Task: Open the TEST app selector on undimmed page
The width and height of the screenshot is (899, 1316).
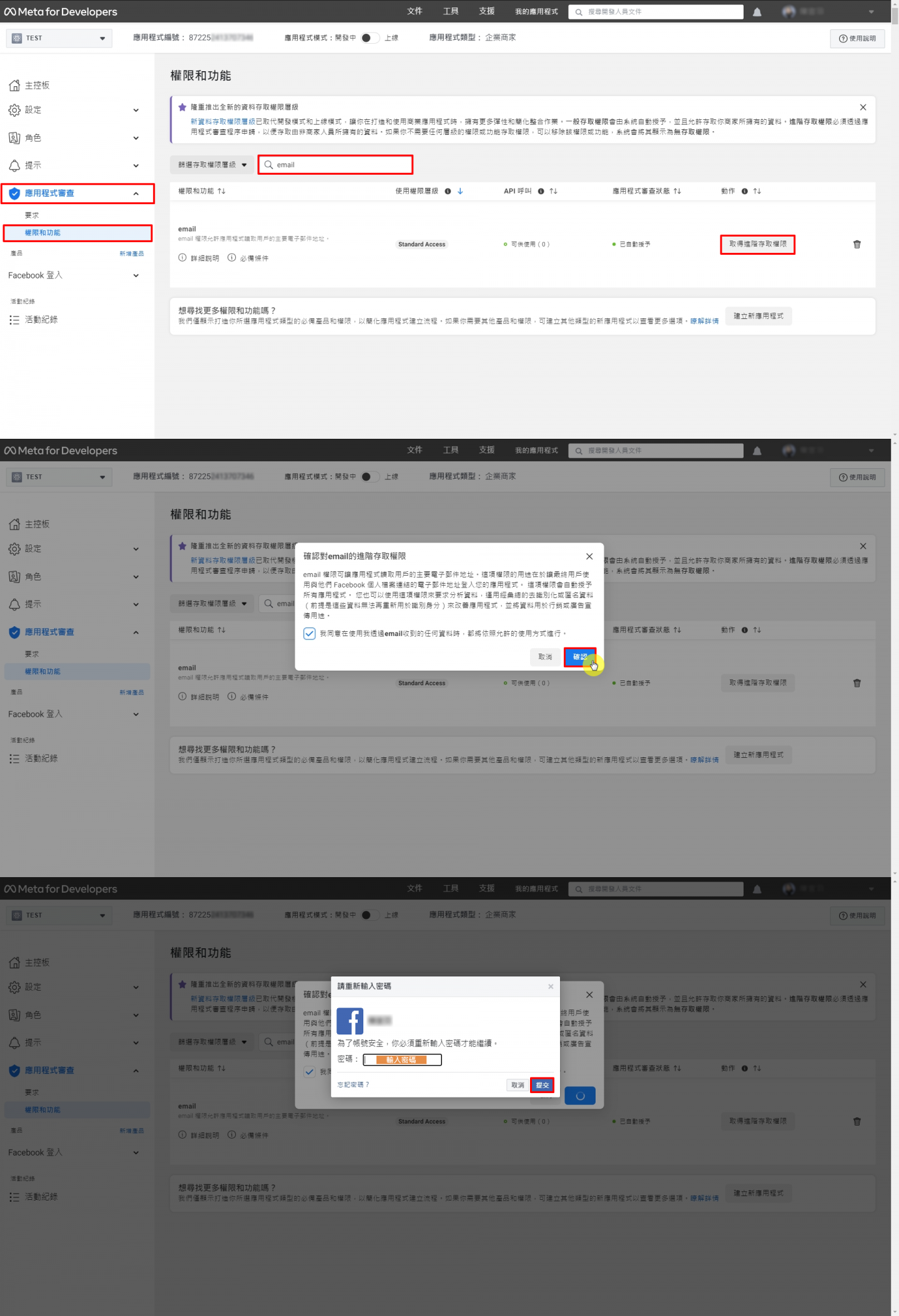Action: (59, 38)
